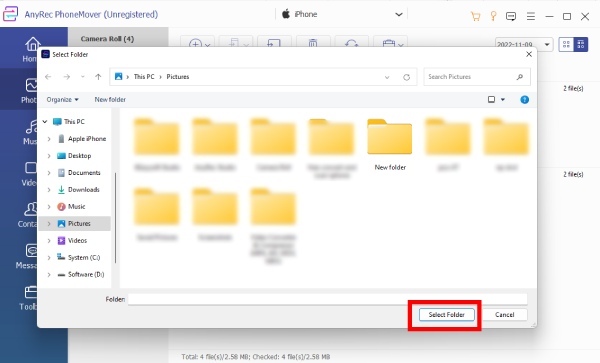The width and height of the screenshot is (600, 363).
Task: Click the New folder toolbar button
Action: coord(110,99)
